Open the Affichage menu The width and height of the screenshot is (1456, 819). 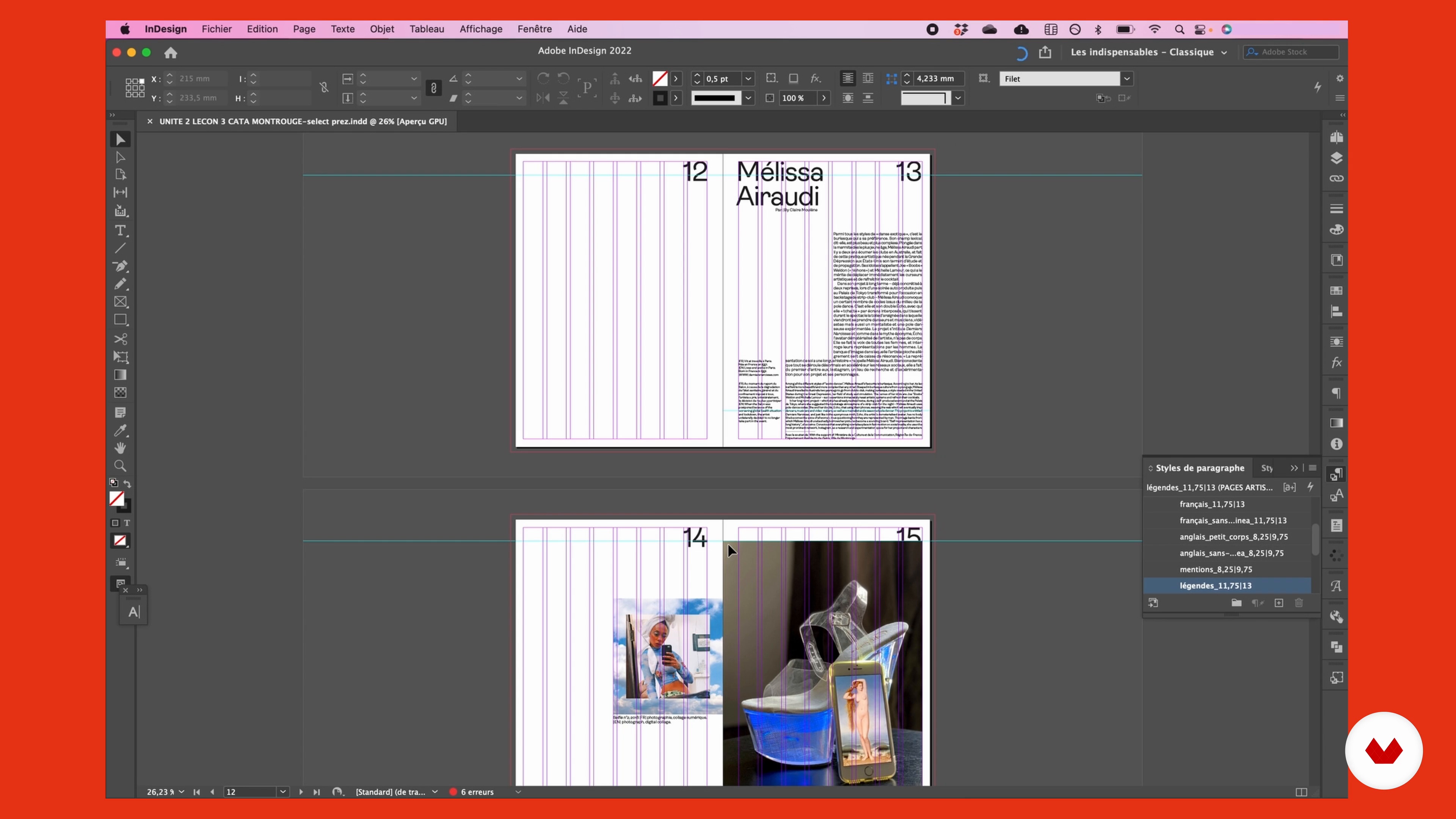tap(480, 29)
